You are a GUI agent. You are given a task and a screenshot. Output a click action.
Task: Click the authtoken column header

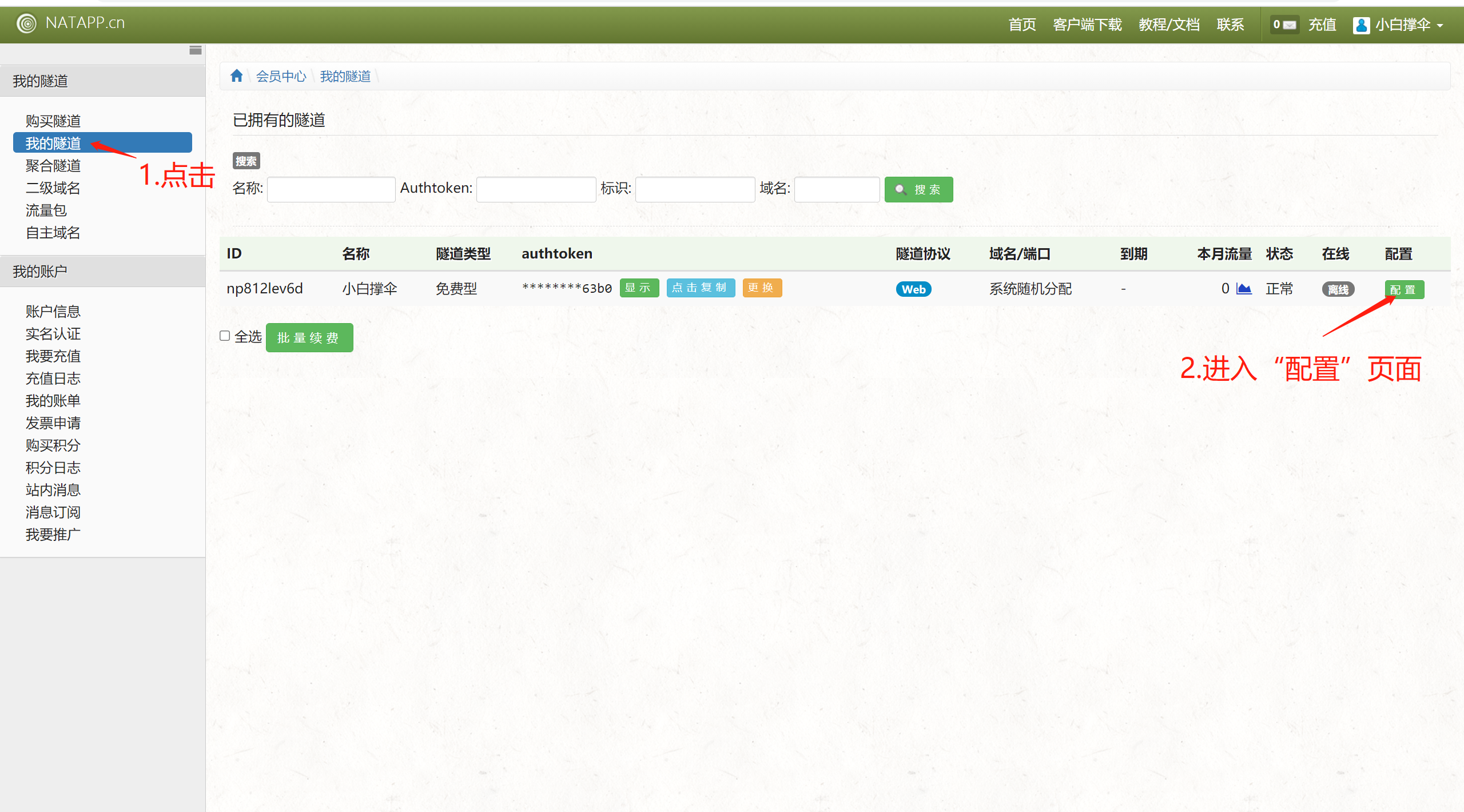pyautogui.click(x=557, y=254)
